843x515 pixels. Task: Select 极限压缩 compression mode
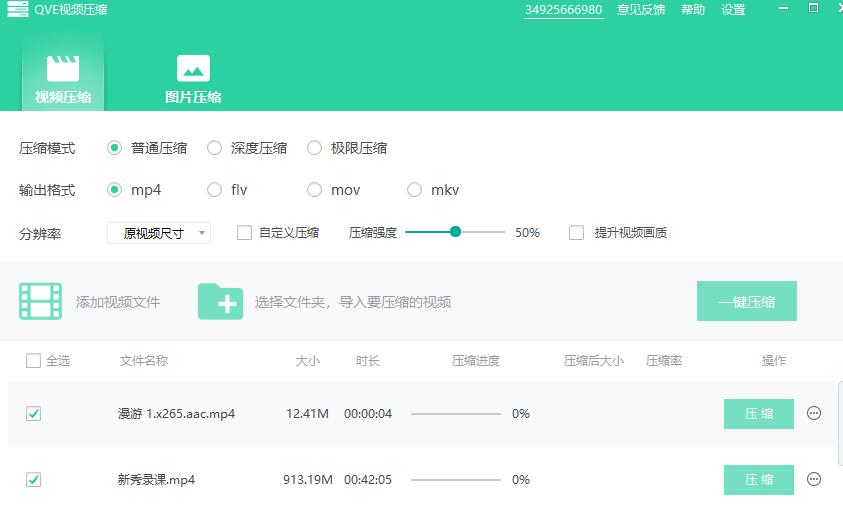[x=315, y=148]
